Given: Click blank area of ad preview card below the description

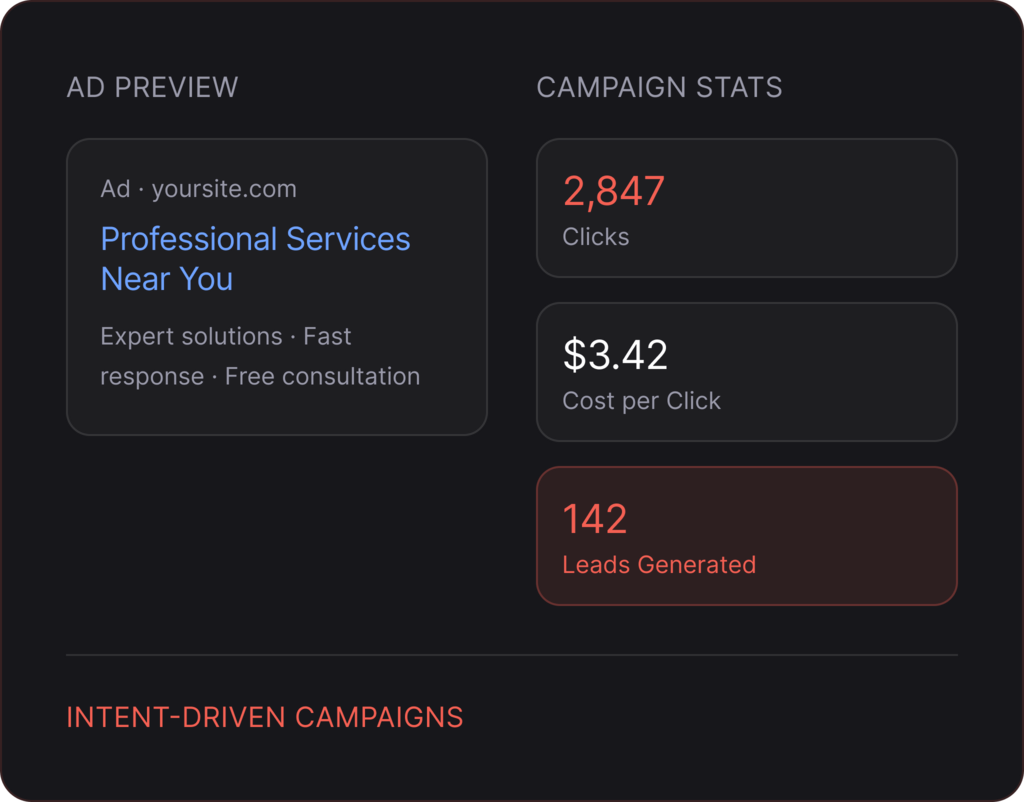Looking at the screenshot, I should coord(276,413).
